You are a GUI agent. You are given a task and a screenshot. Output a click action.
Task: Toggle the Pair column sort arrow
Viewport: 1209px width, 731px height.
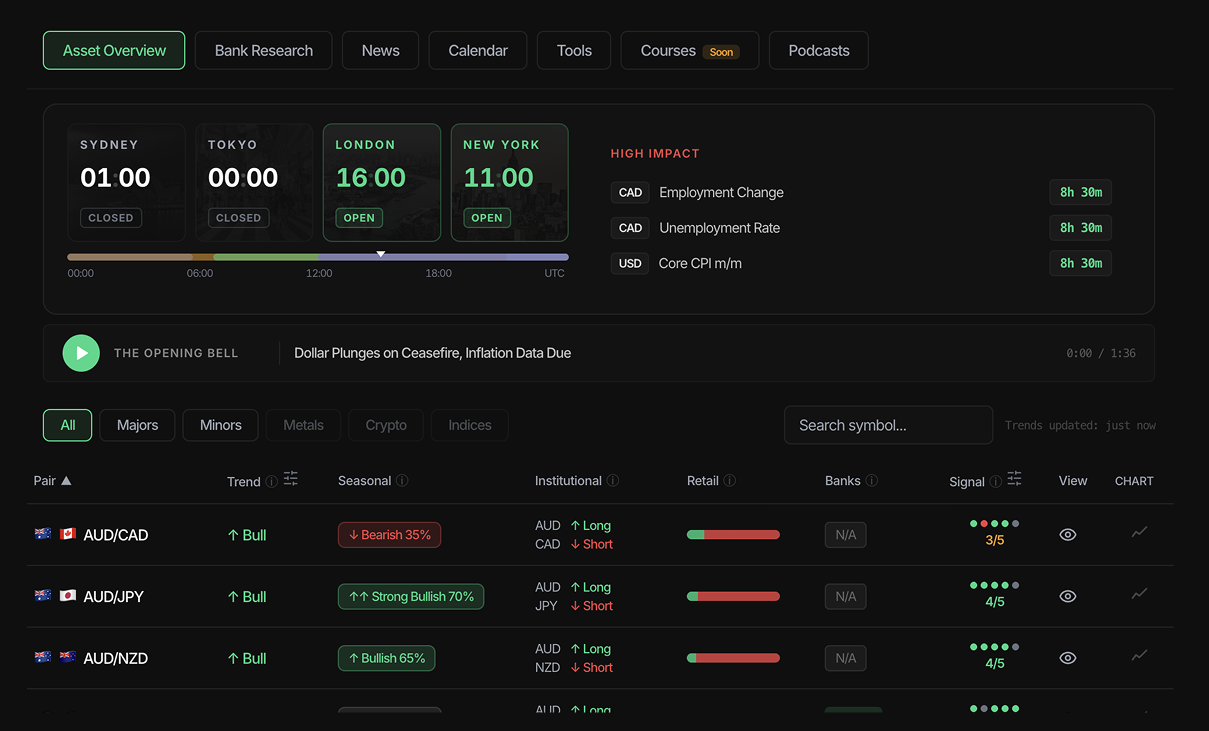[x=68, y=480]
